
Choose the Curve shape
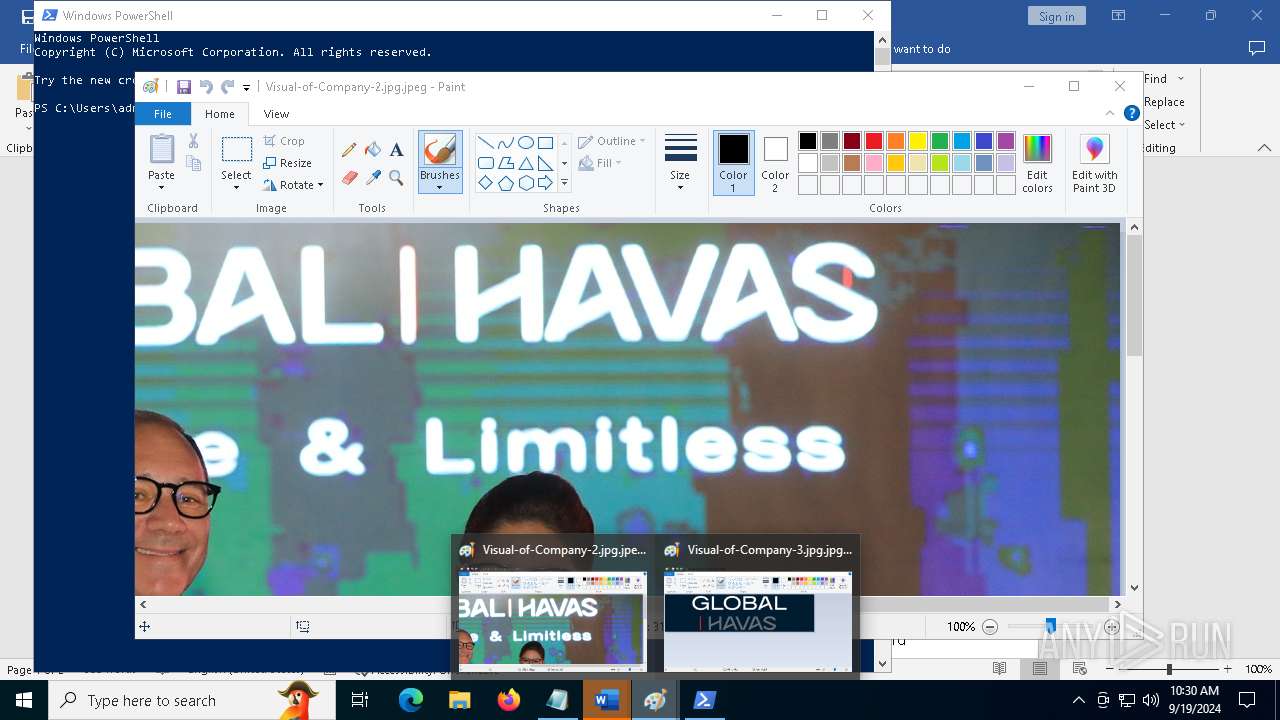point(505,142)
